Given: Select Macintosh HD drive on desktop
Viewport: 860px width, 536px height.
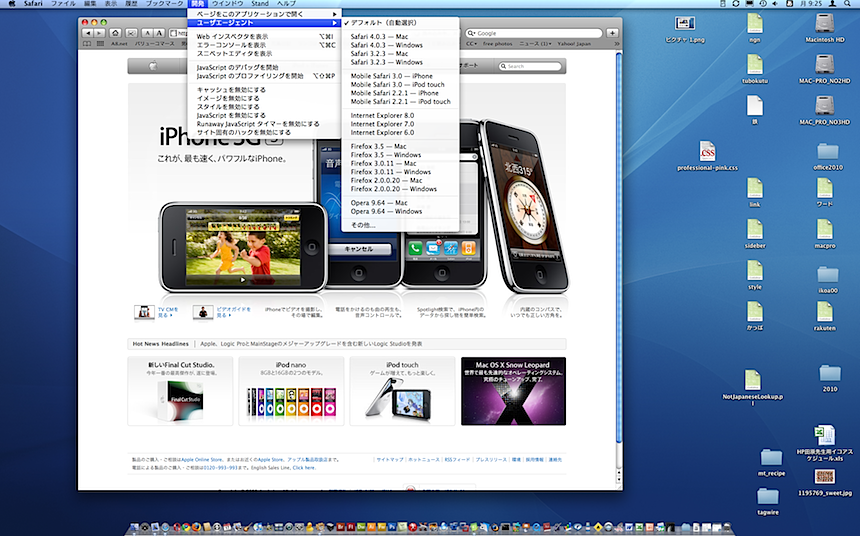Looking at the screenshot, I should point(824,28).
